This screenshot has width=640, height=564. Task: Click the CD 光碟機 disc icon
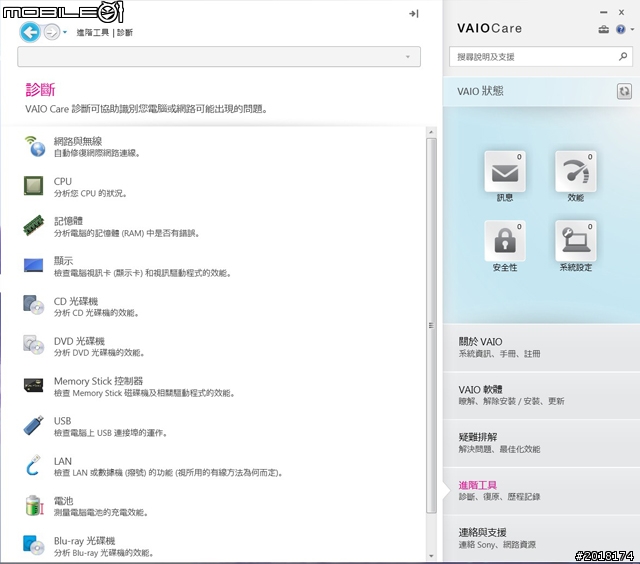pos(33,305)
